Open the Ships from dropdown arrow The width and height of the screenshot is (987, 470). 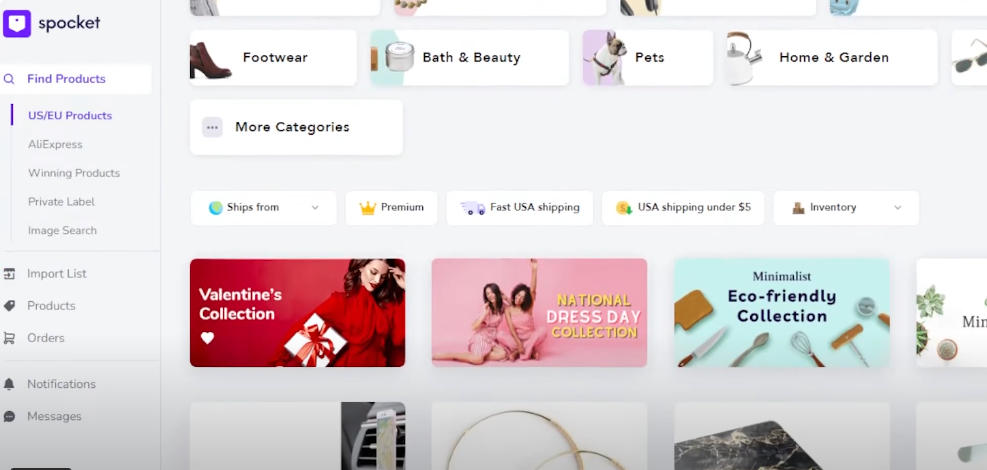[315, 208]
